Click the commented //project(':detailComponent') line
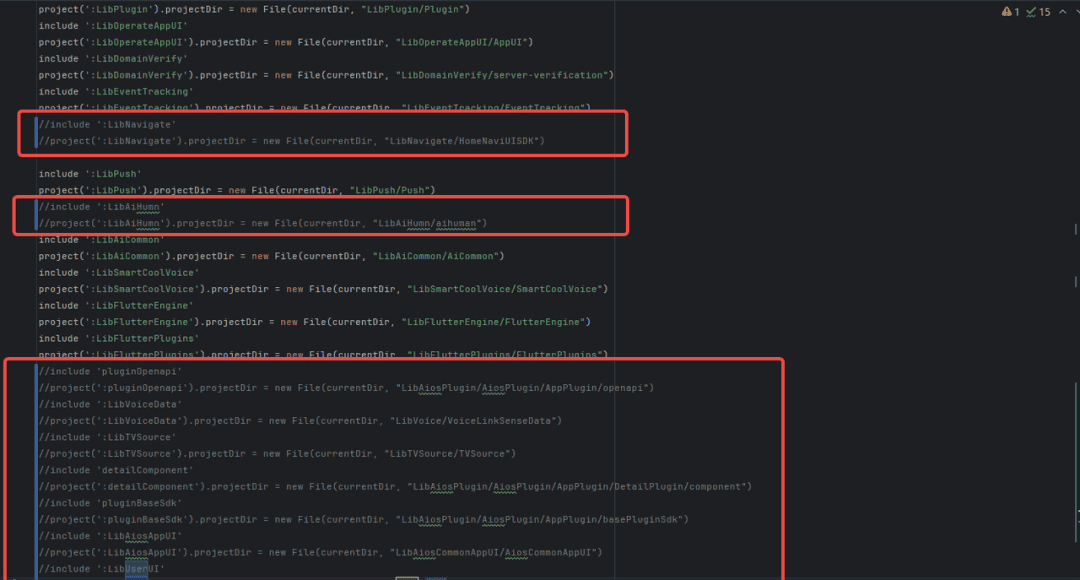This screenshot has width=1080, height=580. coord(395,487)
